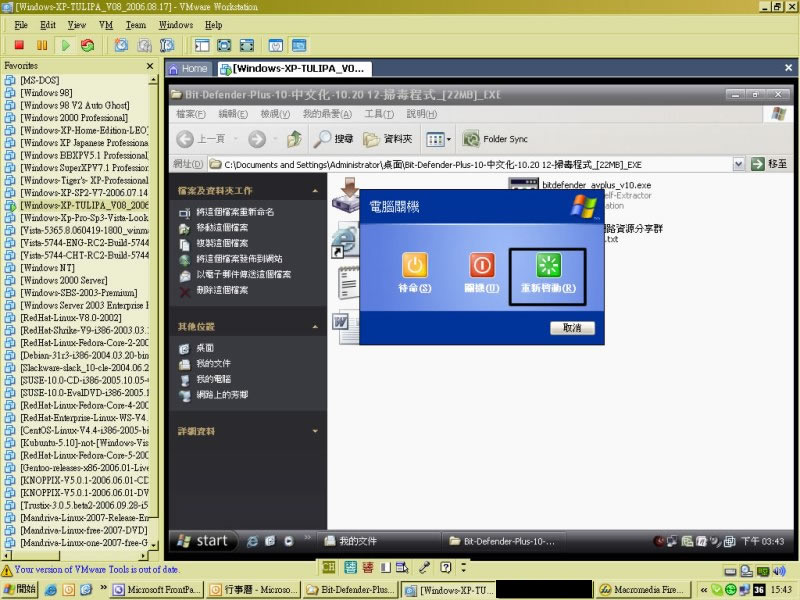Click Bit-Defender-Plus-10 guest taskbar button
The height and width of the screenshot is (600, 800).
coord(503,541)
